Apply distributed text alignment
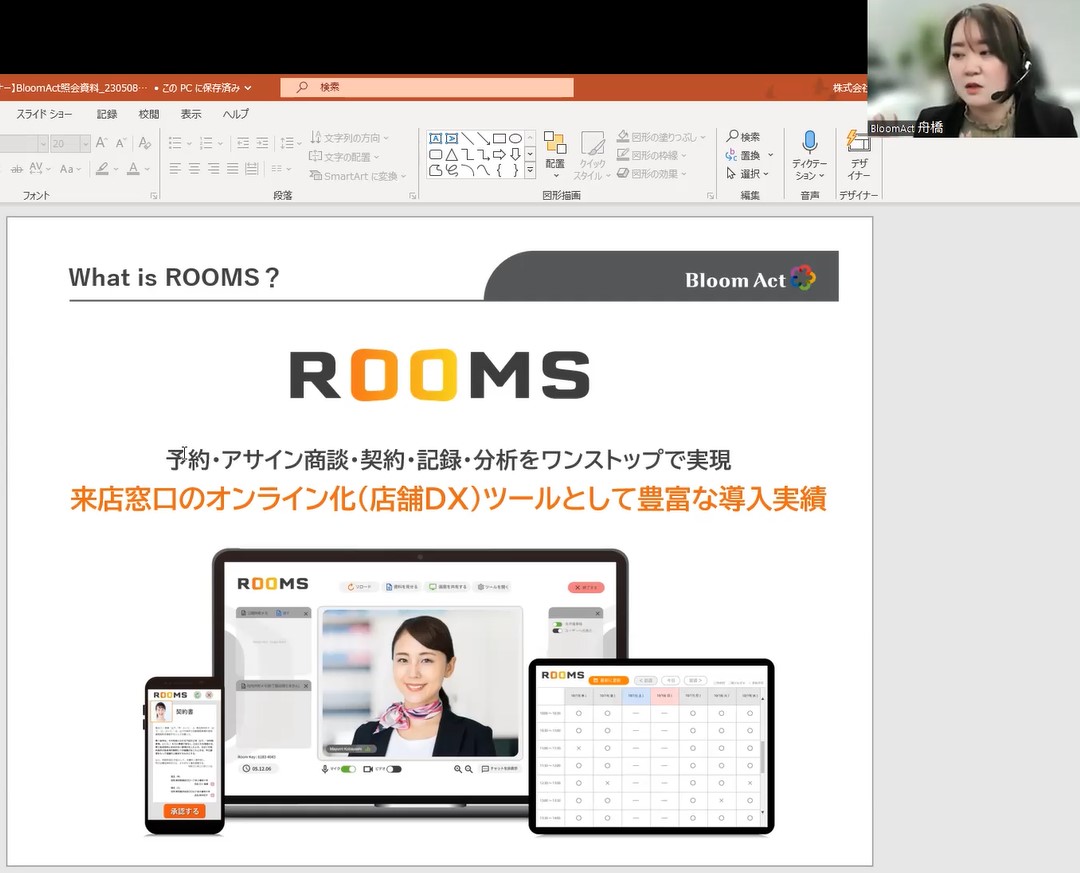 pyautogui.click(x=252, y=168)
